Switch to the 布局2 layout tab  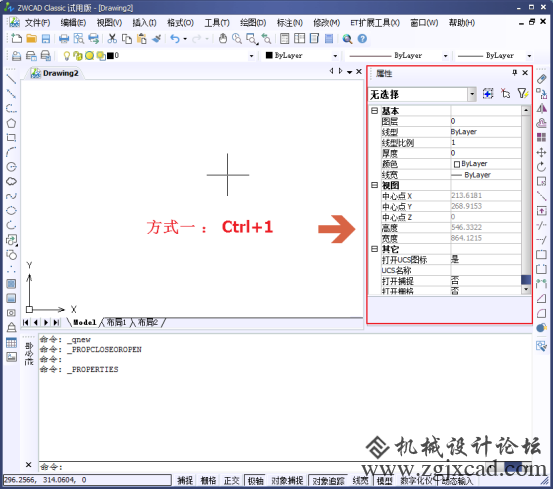click(147, 322)
